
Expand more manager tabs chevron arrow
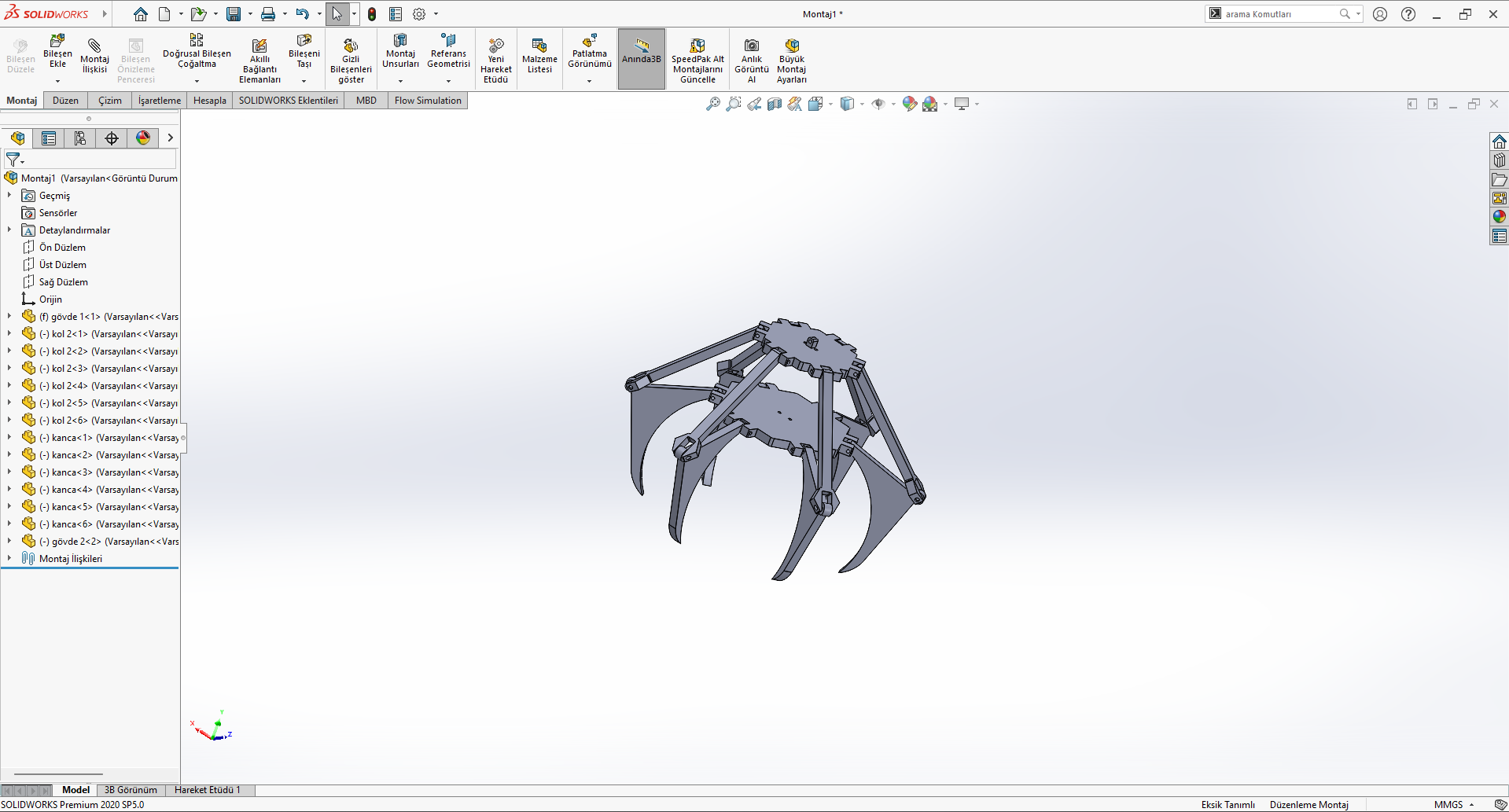[x=170, y=138]
